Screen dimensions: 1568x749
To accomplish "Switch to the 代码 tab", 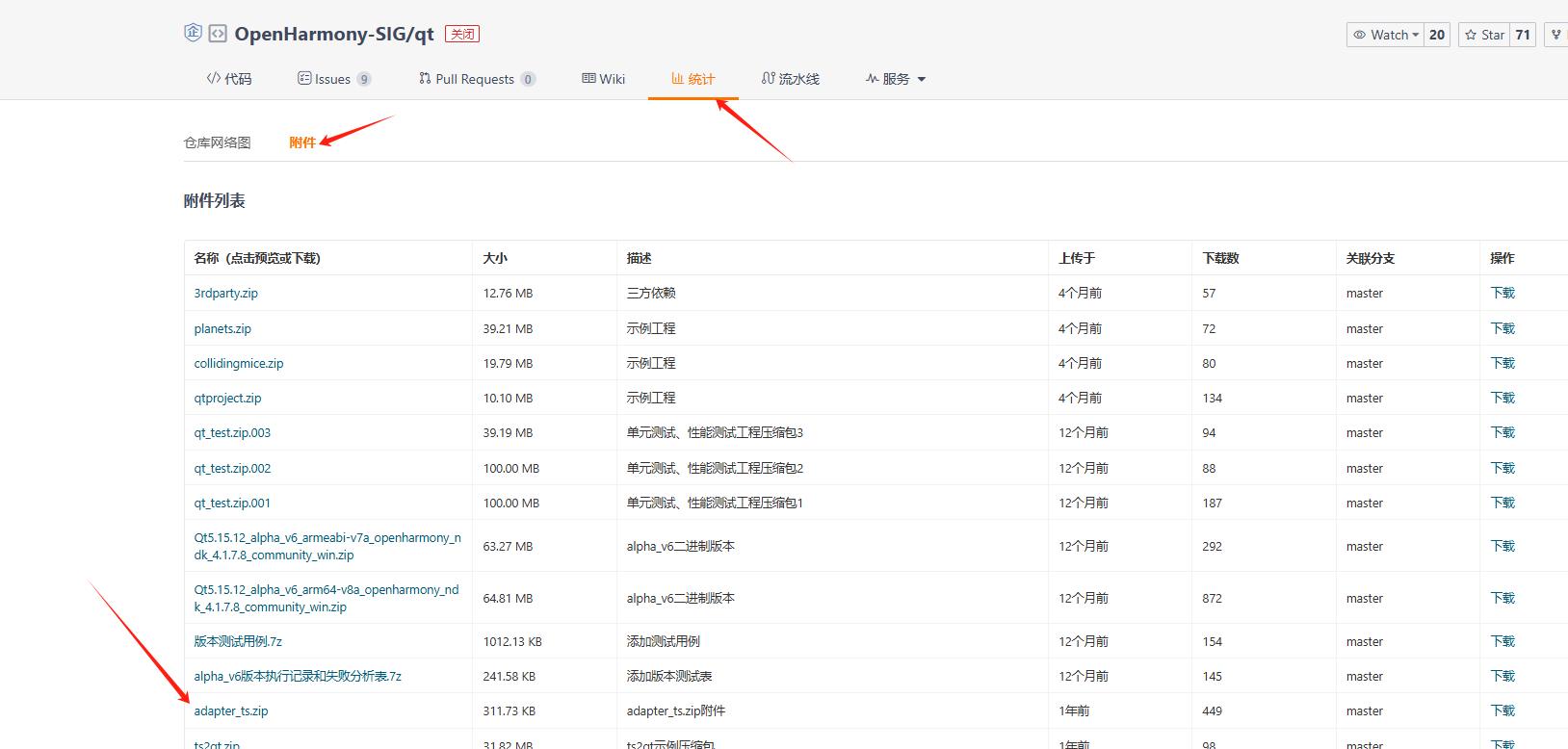I will coord(229,79).
